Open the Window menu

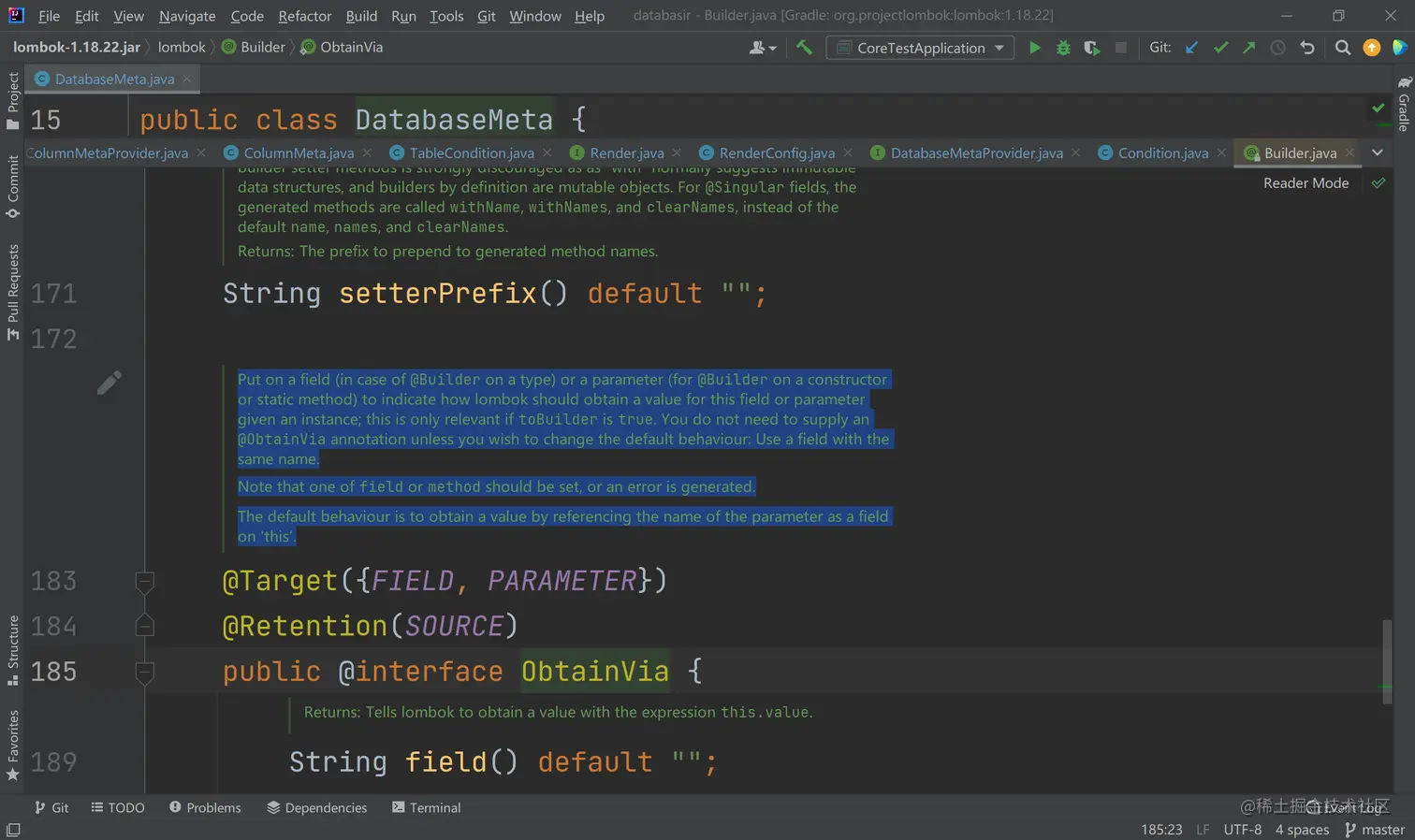tap(535, 16)
